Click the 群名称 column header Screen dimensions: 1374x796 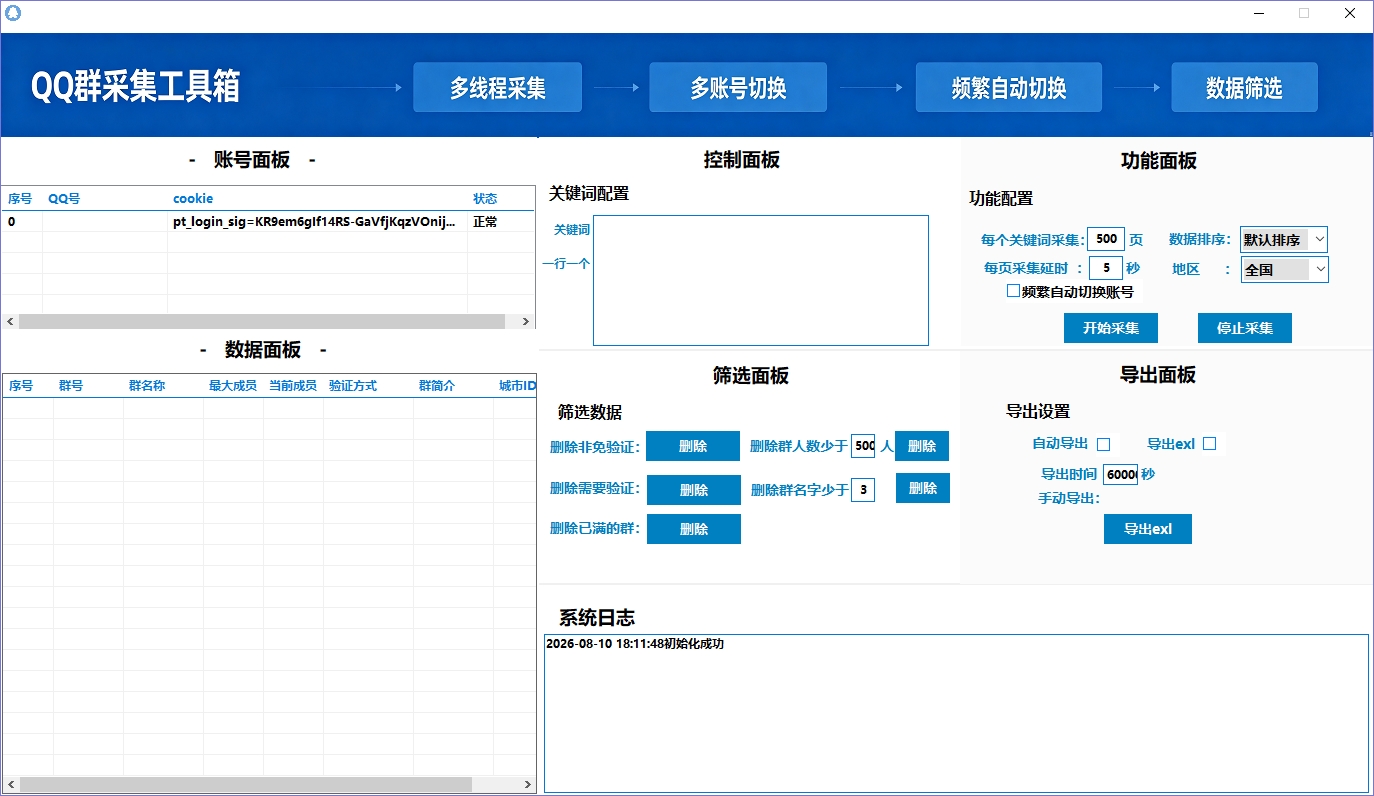(x=163, y=386)
